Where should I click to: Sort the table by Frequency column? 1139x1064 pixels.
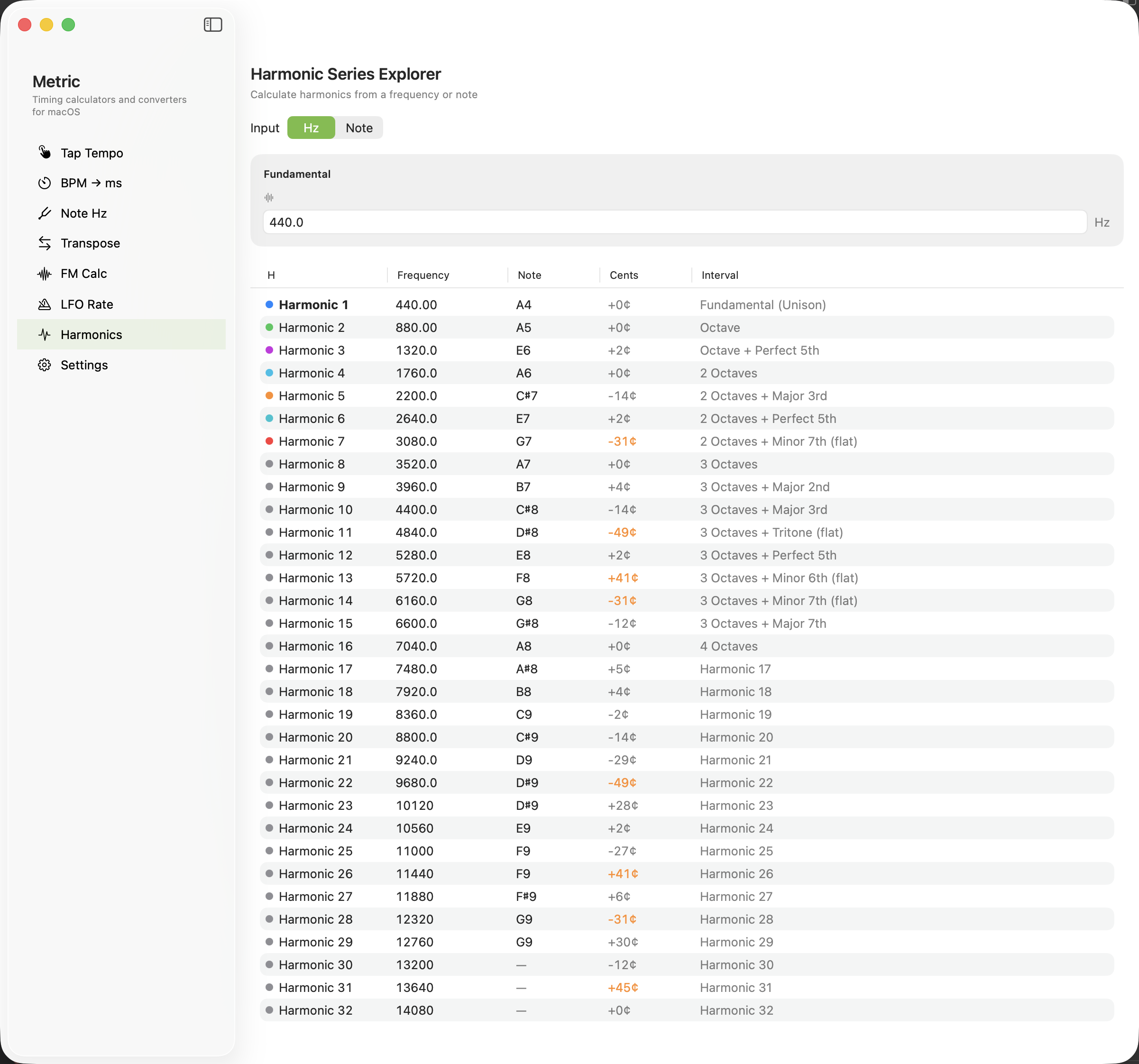click(423, 275)
